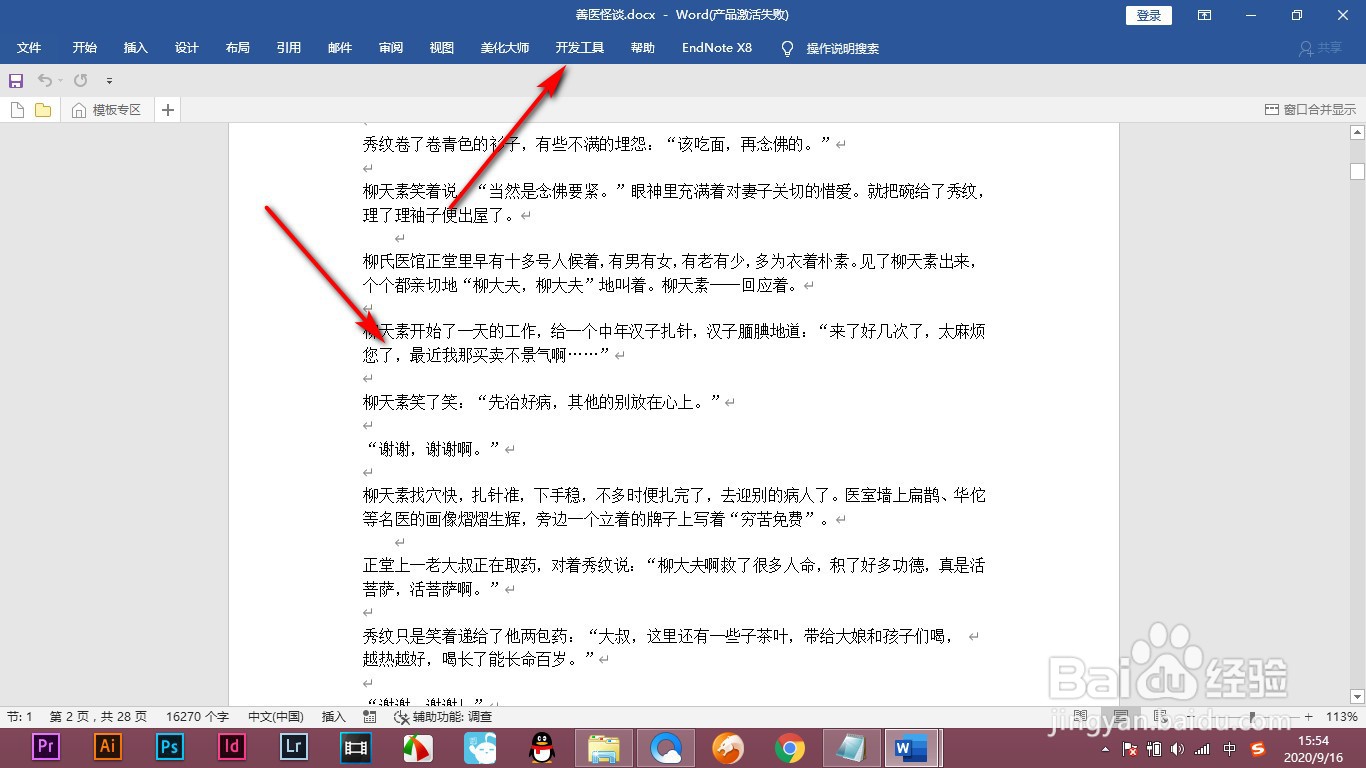Toggle Print Layout view

click(1122, 716)
